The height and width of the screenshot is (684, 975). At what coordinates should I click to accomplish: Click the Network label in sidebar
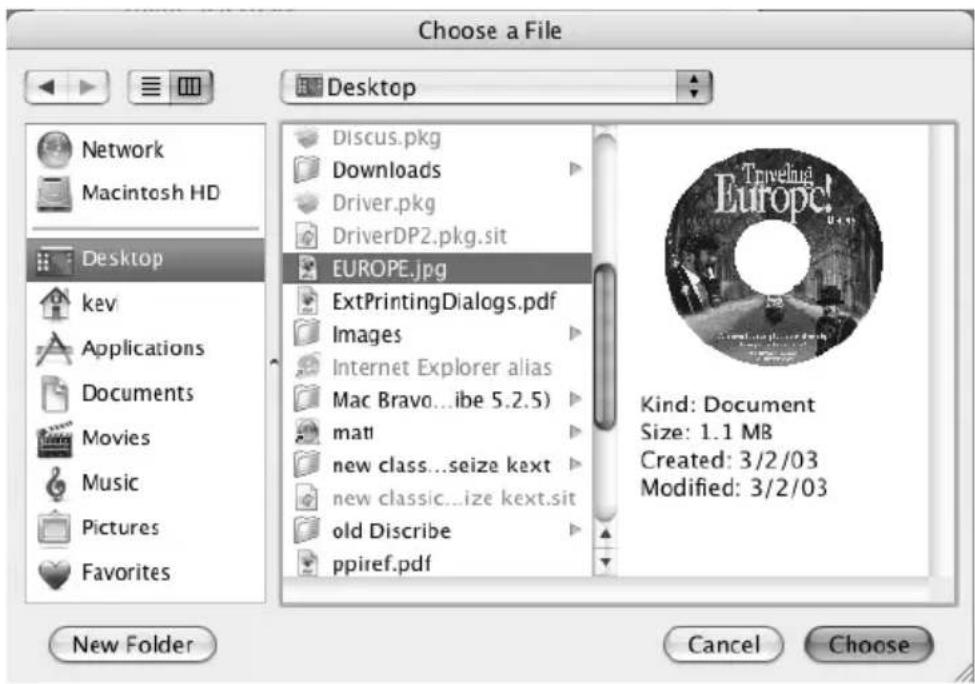(122, 150)
